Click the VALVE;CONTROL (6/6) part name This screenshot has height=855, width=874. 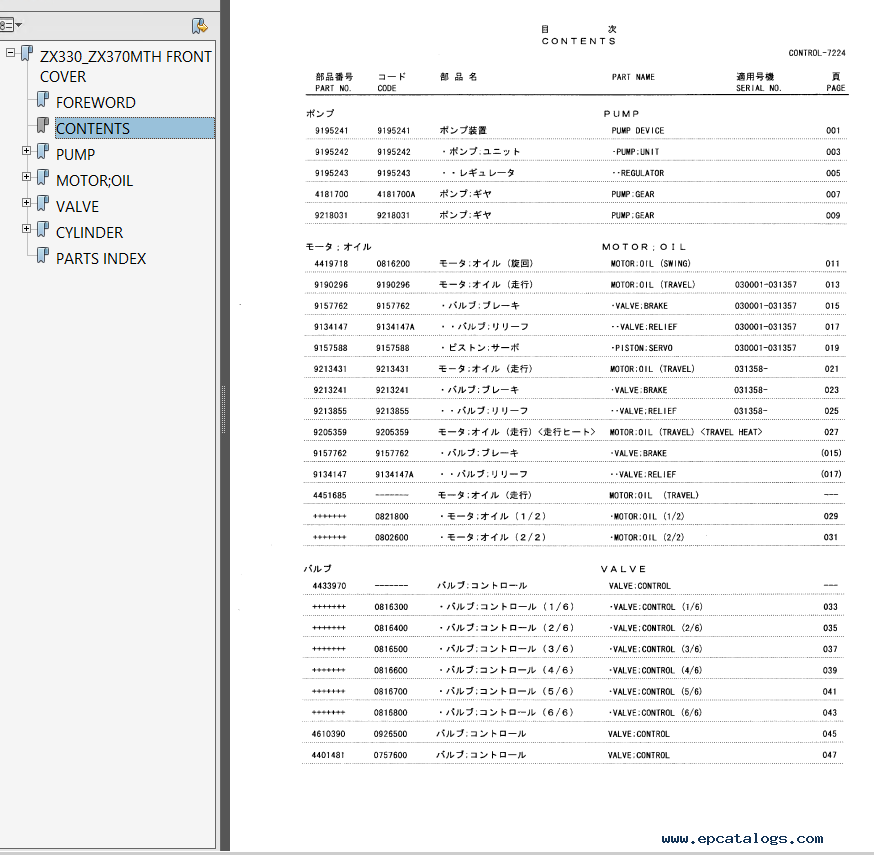(655, 713)
